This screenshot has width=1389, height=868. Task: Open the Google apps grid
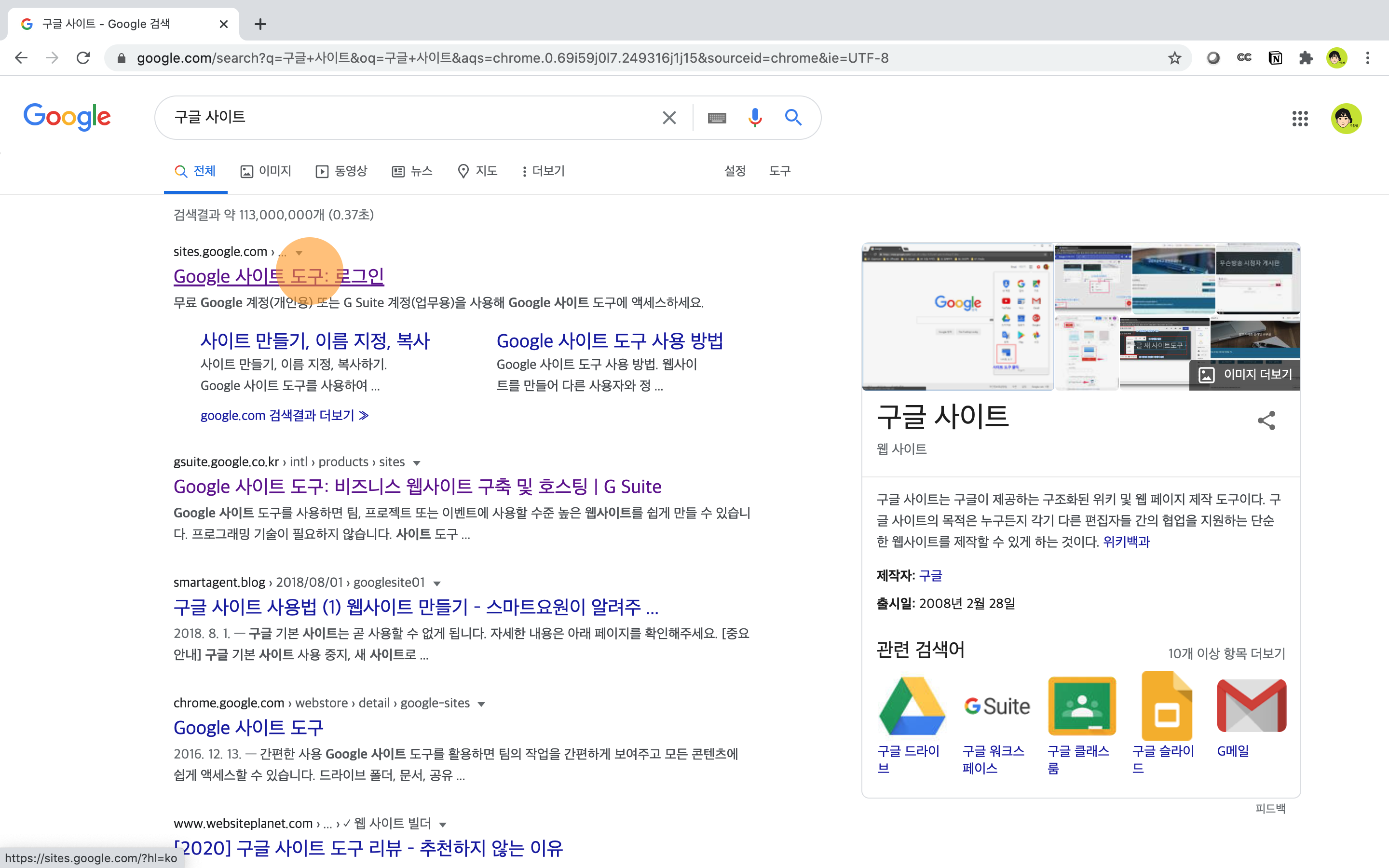(x=1300, y=119)
